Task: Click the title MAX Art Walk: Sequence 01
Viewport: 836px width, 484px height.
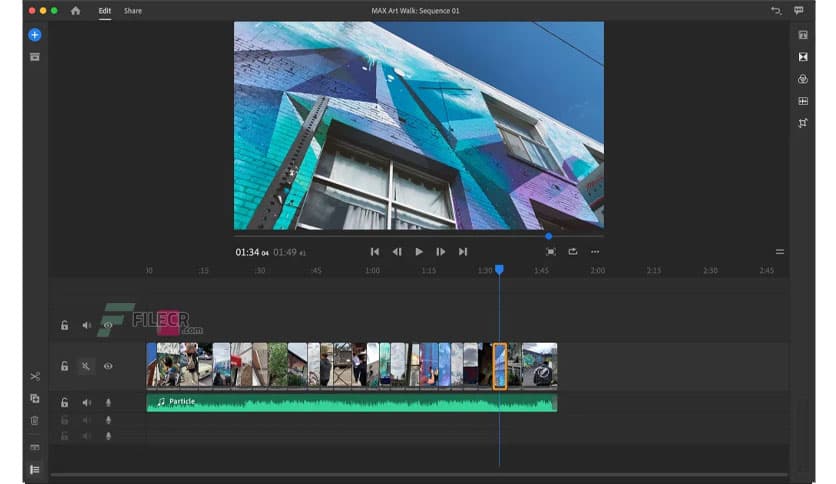Action: pyautogui.click(x=415, y=11)
